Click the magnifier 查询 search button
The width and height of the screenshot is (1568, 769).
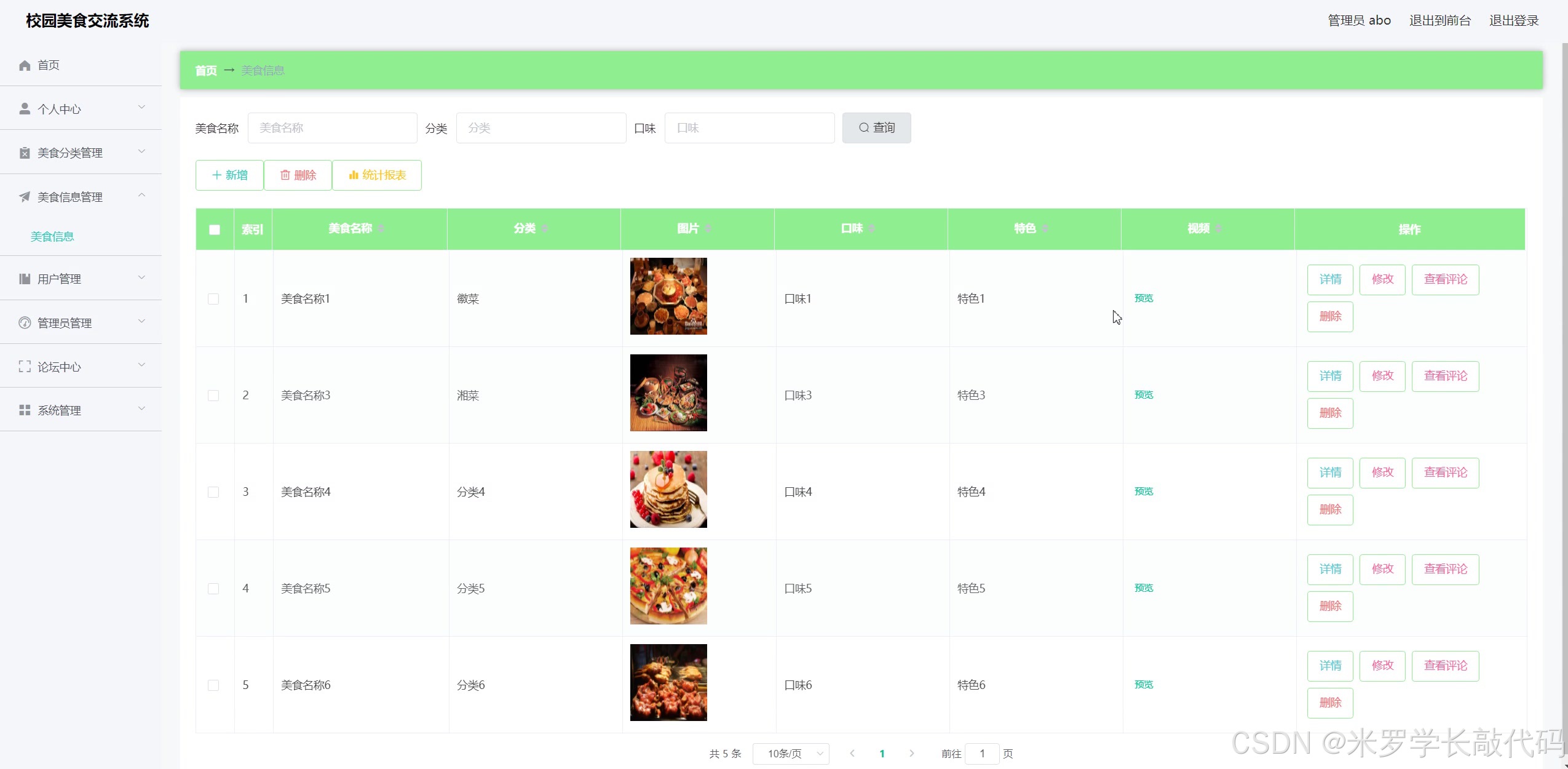[876, 128]
